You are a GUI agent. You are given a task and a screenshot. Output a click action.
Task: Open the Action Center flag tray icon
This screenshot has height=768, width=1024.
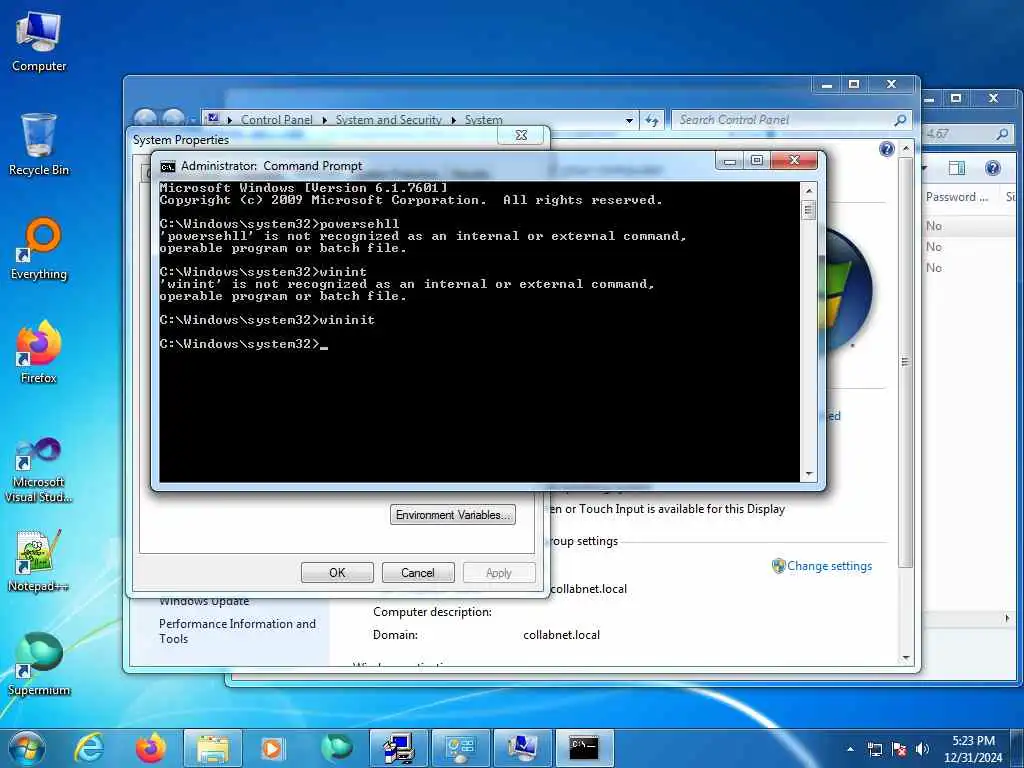pos(899,749)
